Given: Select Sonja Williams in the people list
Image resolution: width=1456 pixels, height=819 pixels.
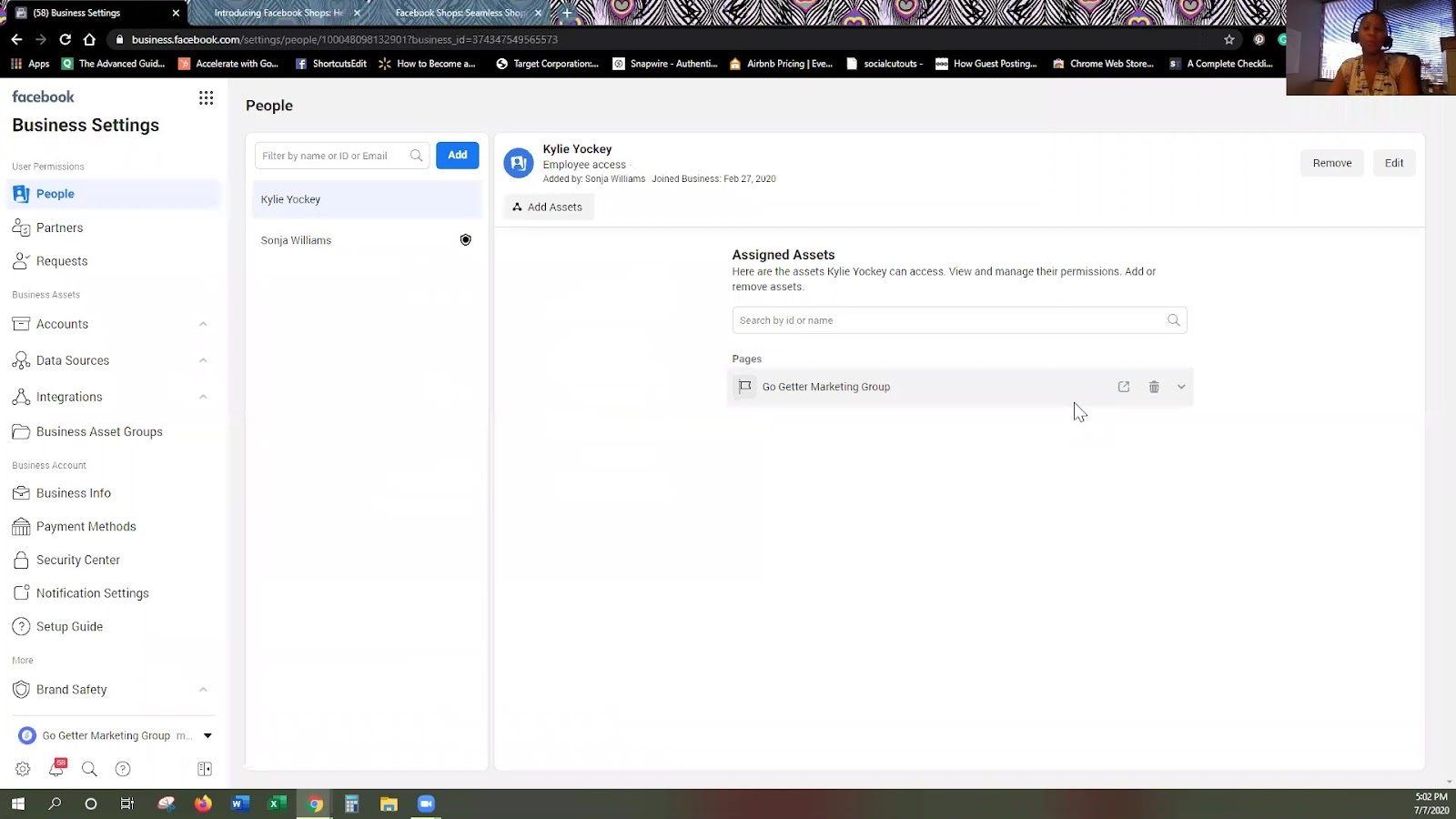Looking at the screenshot, I should point(367,240).
